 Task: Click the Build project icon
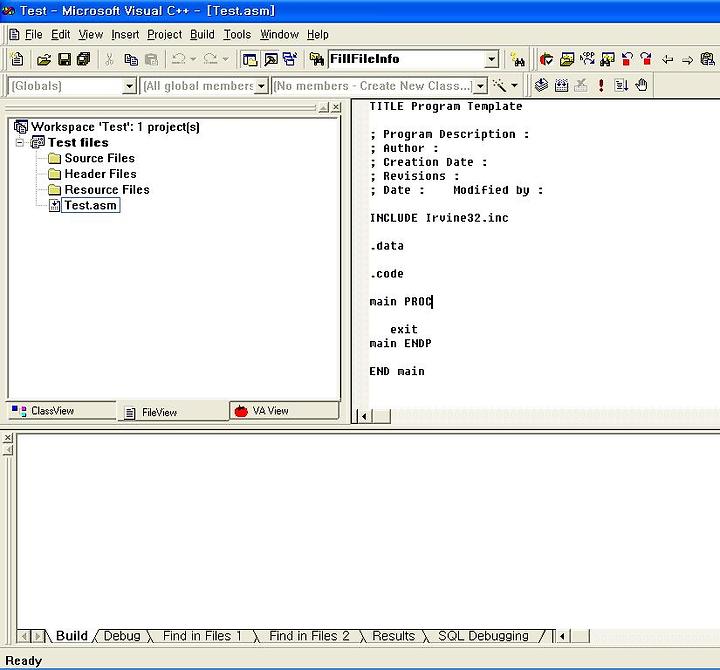(x=561, y=85)
